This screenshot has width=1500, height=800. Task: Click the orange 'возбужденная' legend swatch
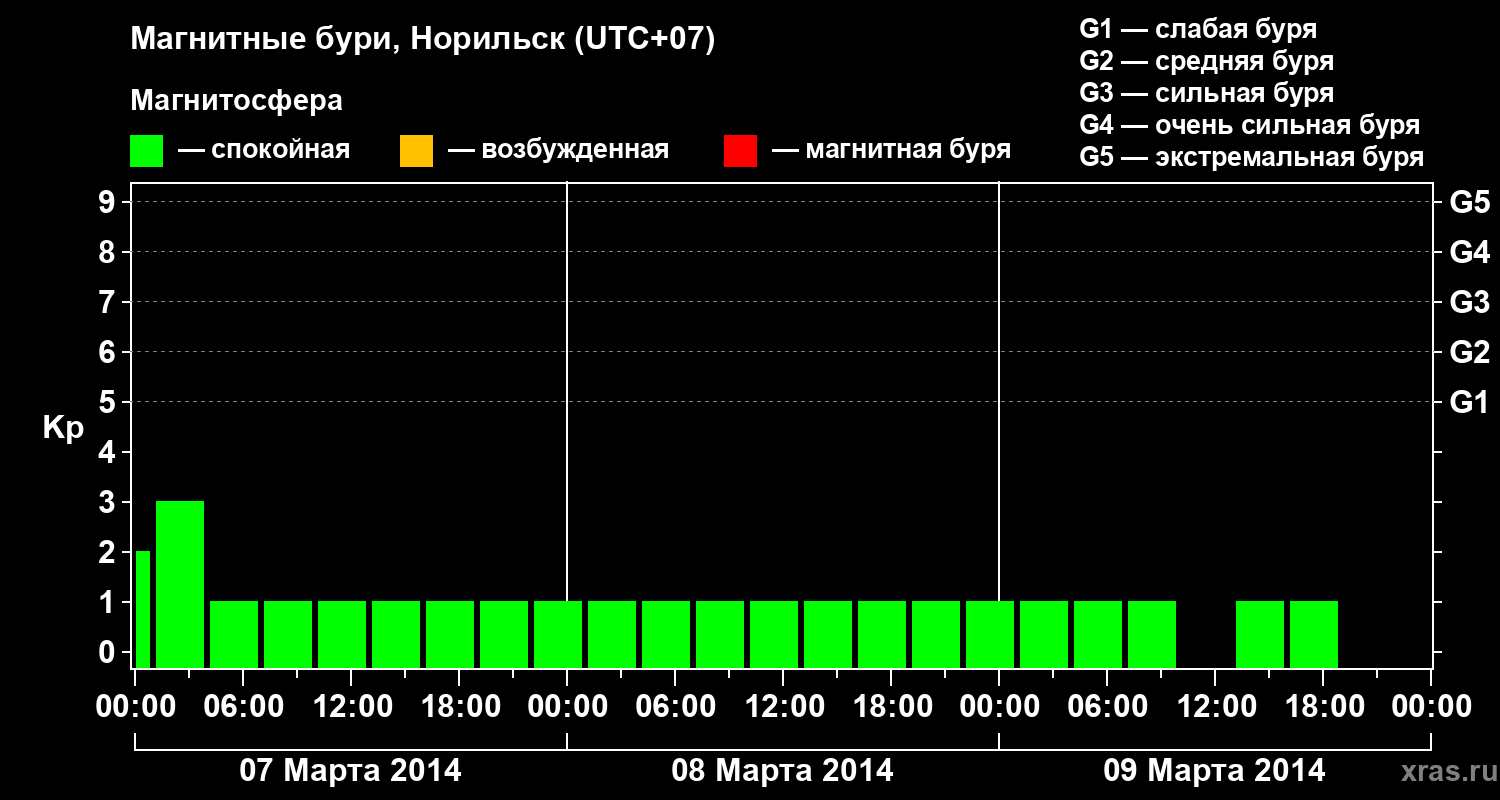pyautogui.click(x=416, y=151)
